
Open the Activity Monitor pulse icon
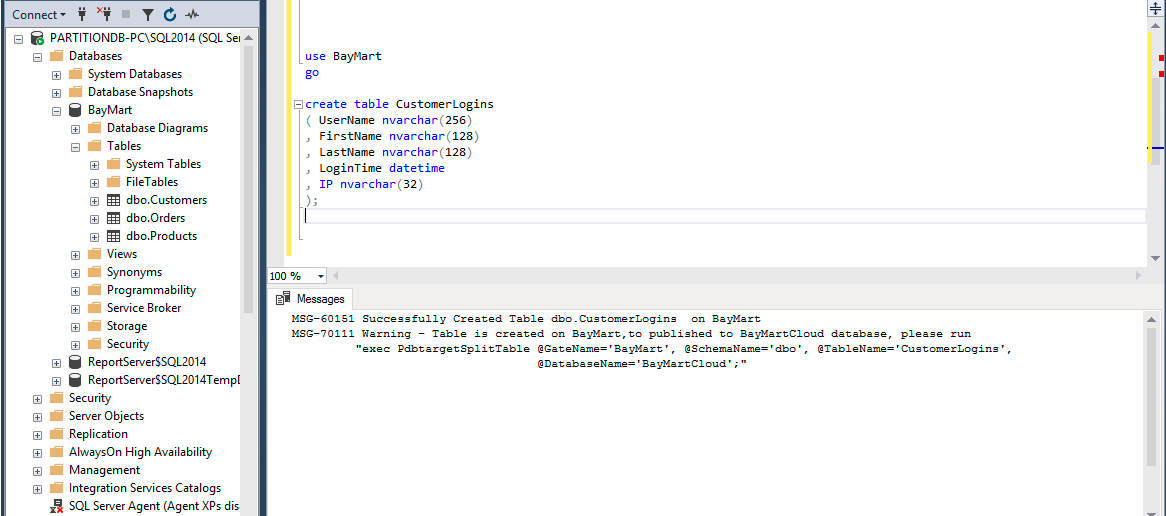pyautogui.click(x=192, y=14)
